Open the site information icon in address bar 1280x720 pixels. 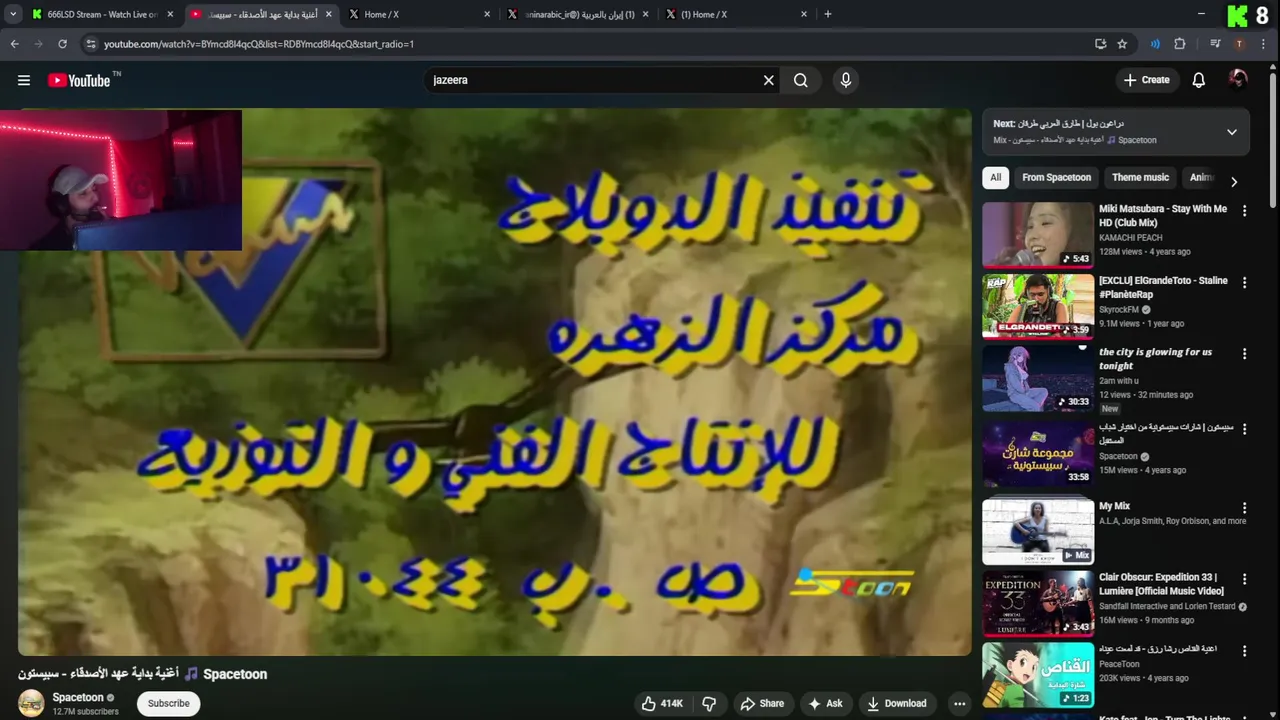[91, 44]
